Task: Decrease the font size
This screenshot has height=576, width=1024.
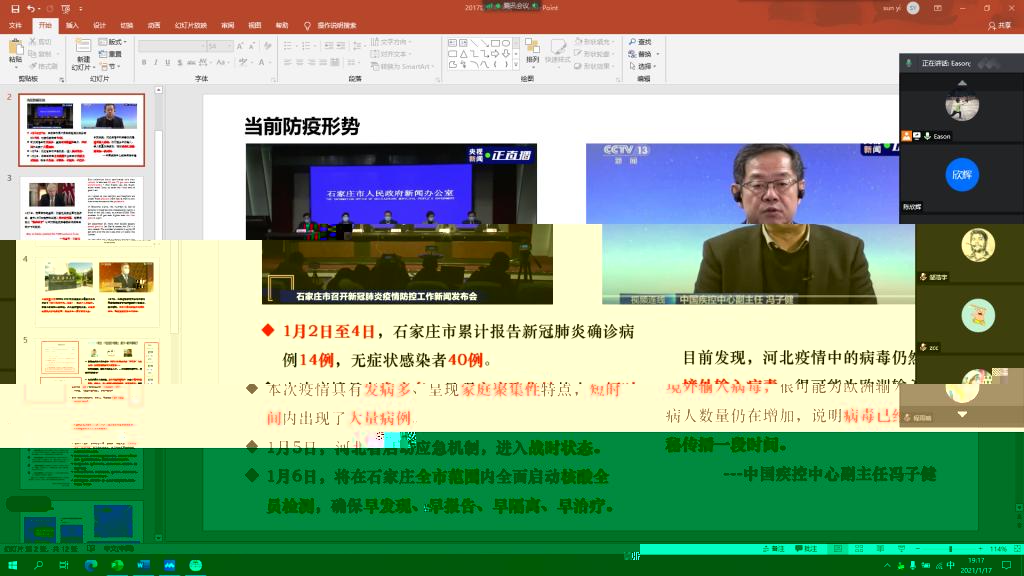Action: (251, 46)
